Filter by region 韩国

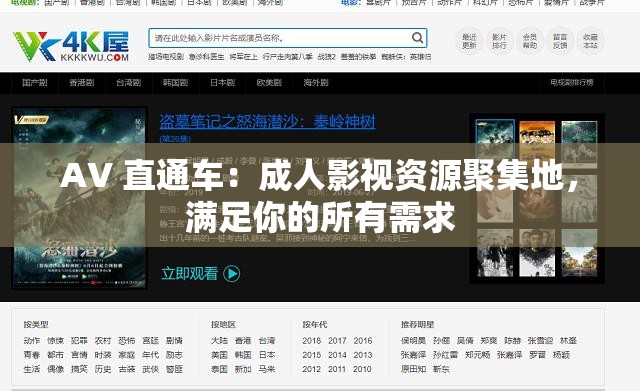[243, 355]
